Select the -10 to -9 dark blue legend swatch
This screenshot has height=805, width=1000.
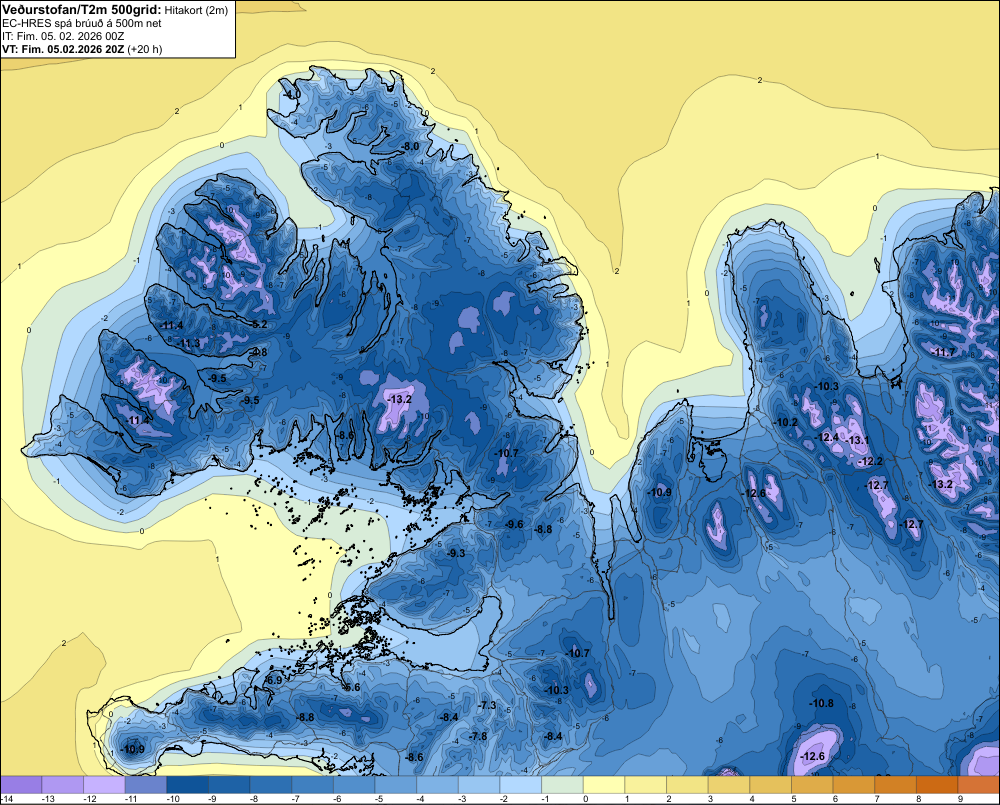(188, 785)
